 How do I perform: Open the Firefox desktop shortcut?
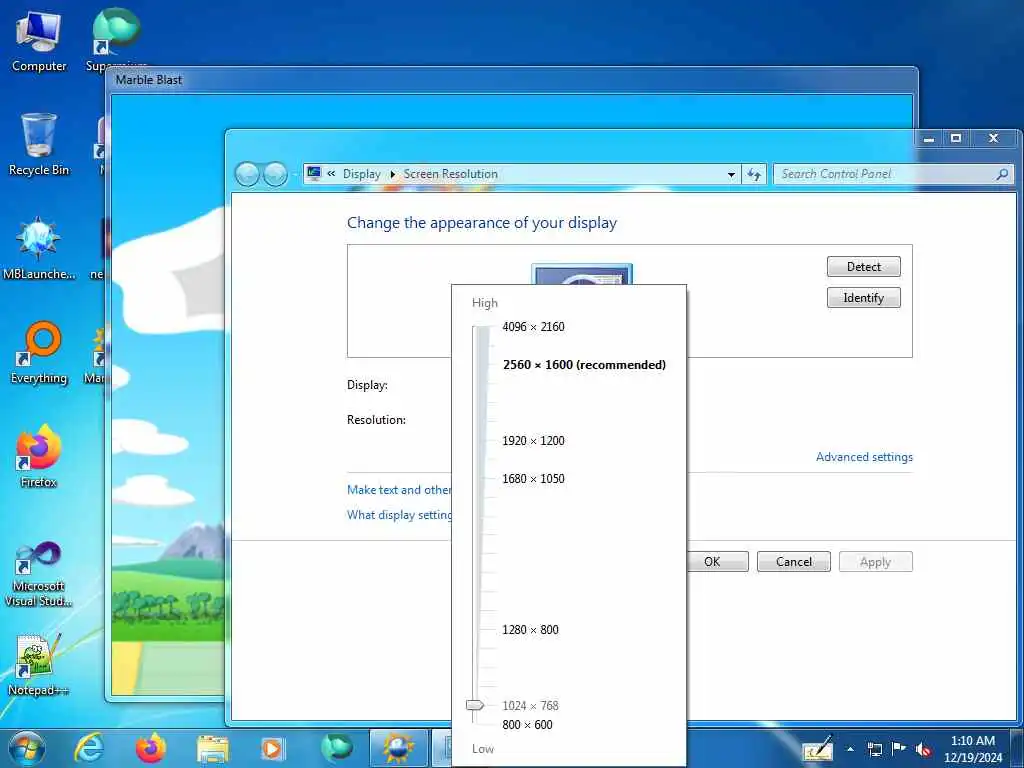[39, 456]
